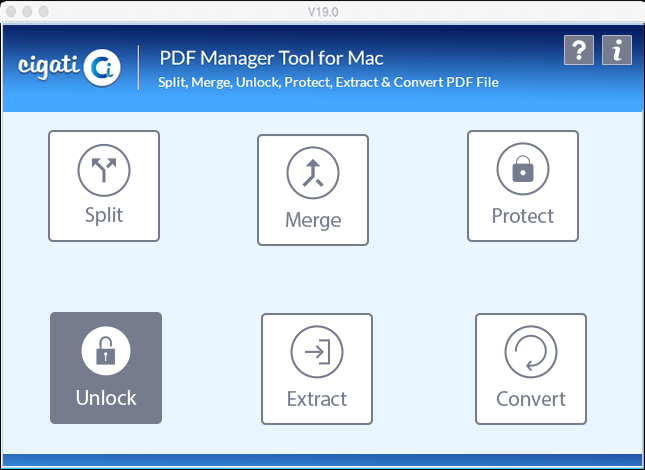Click the 'Split' text label

pos(104,216)
